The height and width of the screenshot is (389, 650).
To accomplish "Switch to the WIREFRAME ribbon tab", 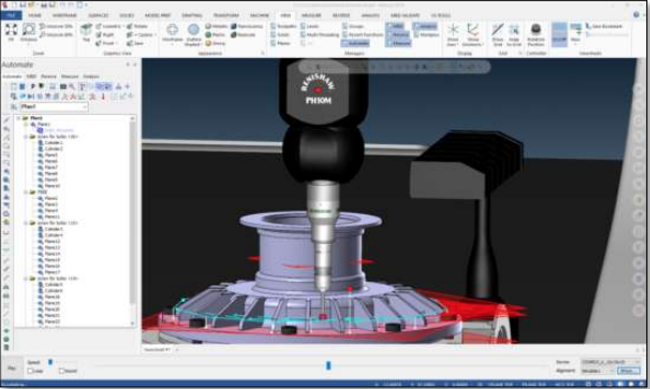I will tap(65, 15).
